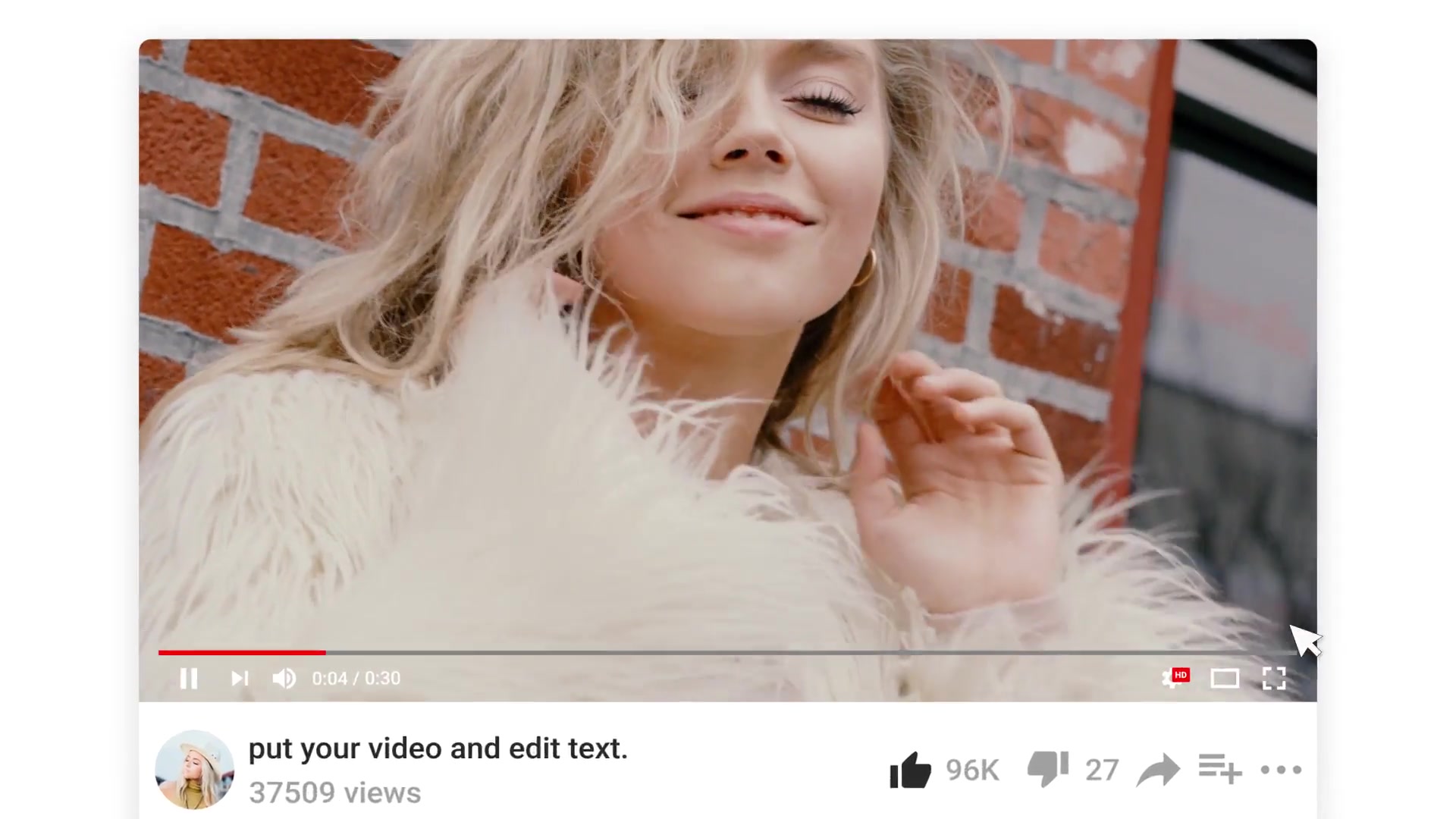Toggle theater mode view
Screen dimensions: 1456x819
[1225, 678]
